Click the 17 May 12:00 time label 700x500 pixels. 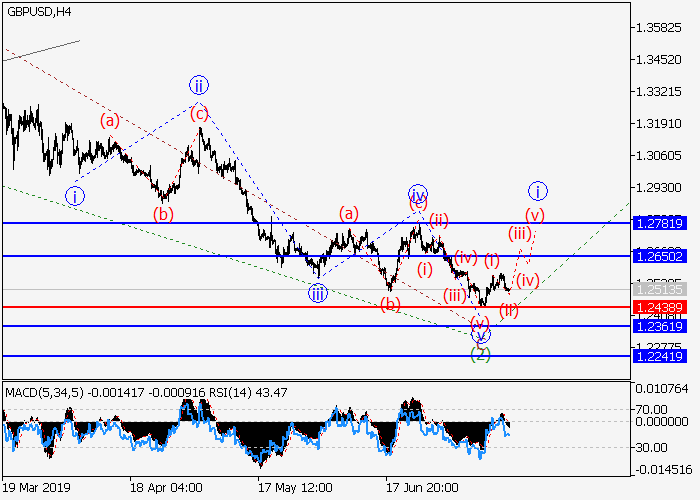(x=294, y=489)
